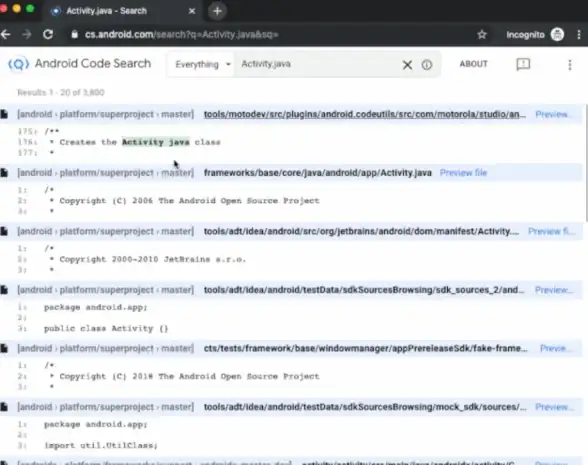Screen dimensions: 588x465
Task: Open the Incognito profile icon
Action: (x=557, y=34)
